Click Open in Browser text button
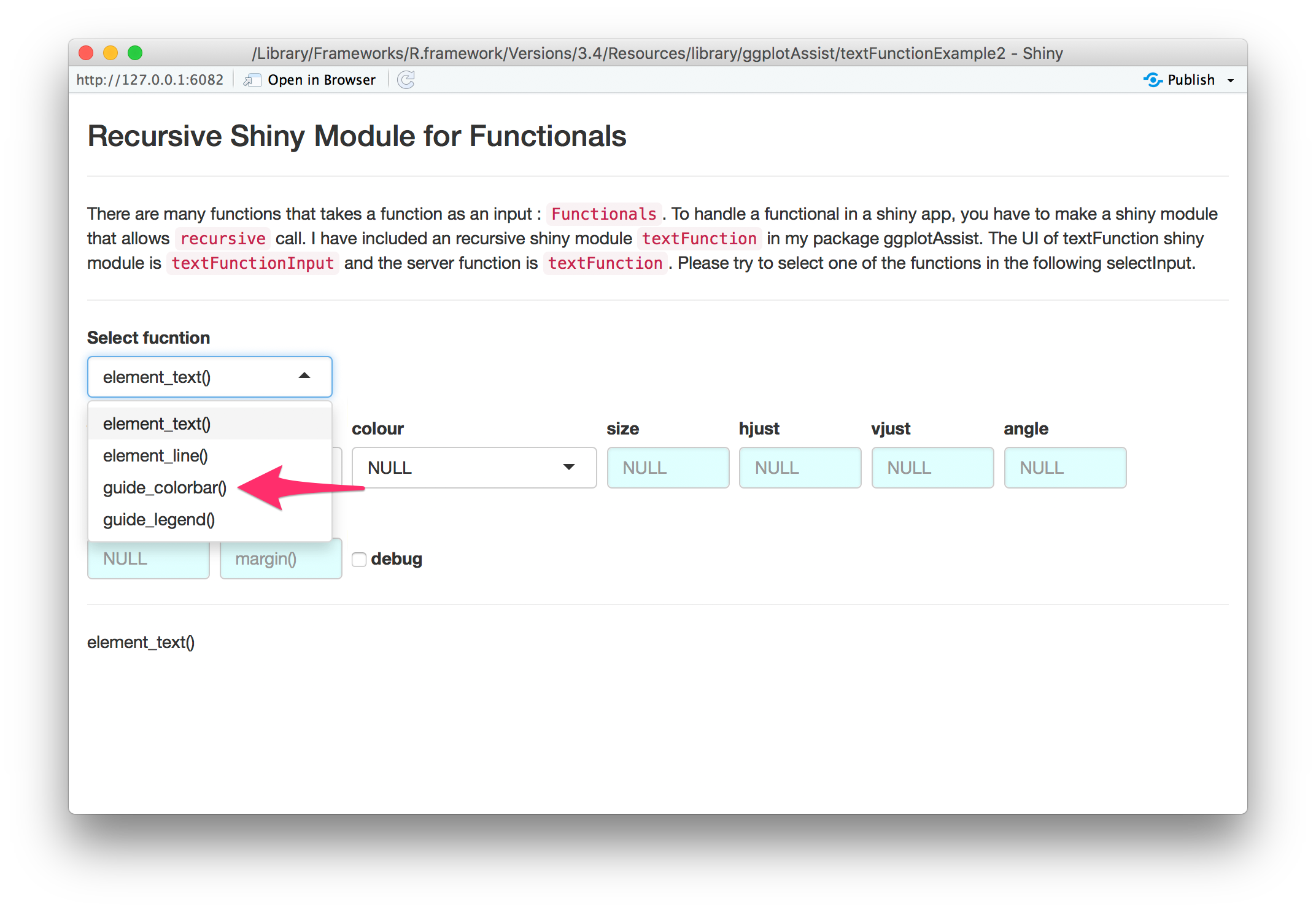 coord(321,80)
